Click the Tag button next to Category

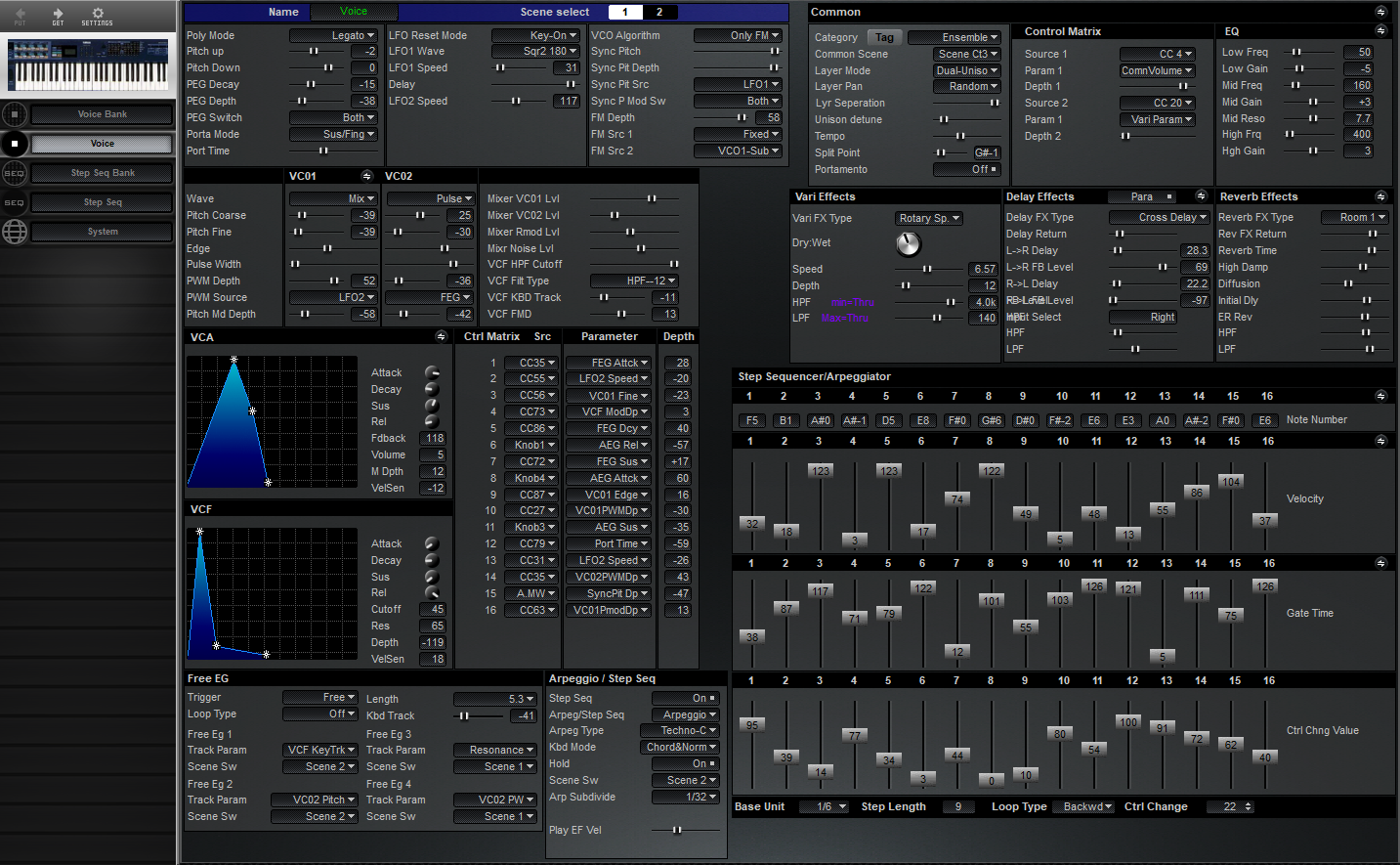[884, 37]
